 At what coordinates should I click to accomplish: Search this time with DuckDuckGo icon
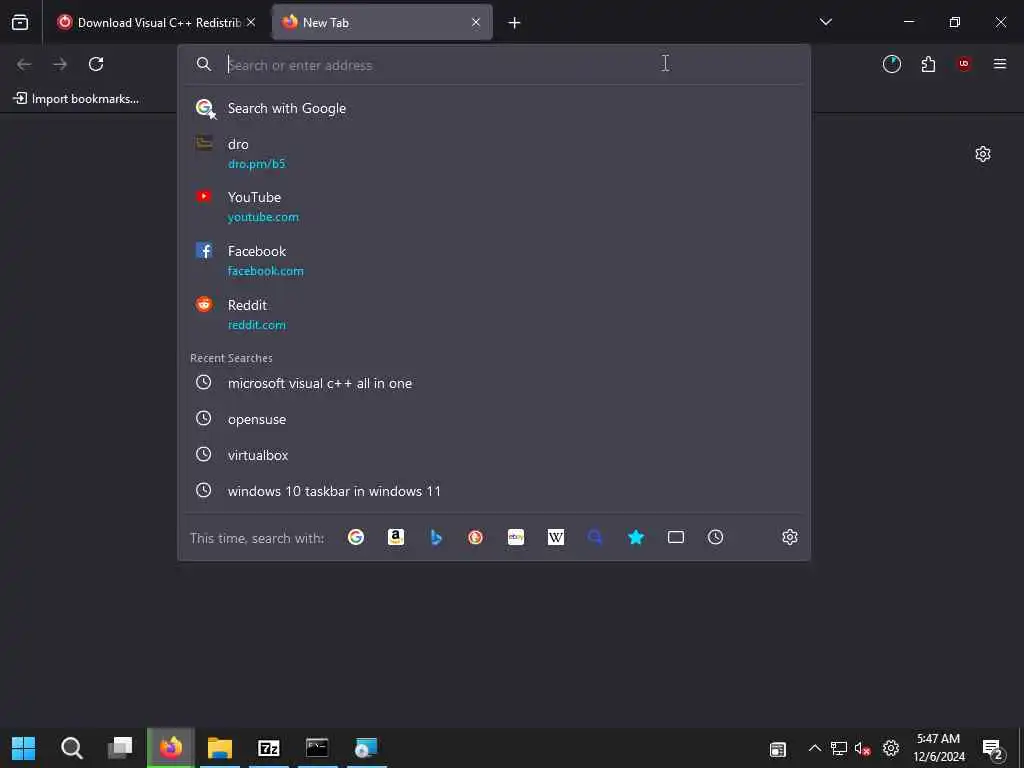coord(475,537)
